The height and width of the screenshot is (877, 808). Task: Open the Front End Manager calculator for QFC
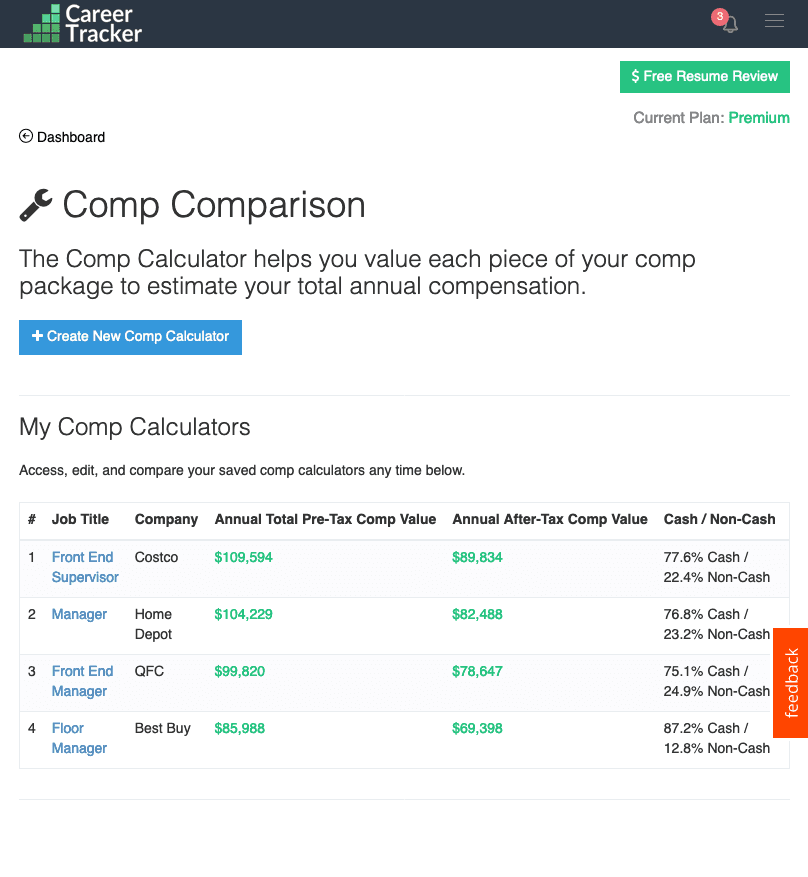83,681
